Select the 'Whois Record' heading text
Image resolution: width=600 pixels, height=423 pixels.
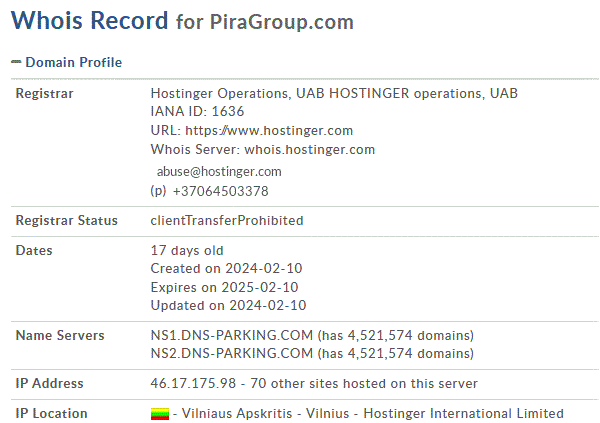(x=90, y=20)
